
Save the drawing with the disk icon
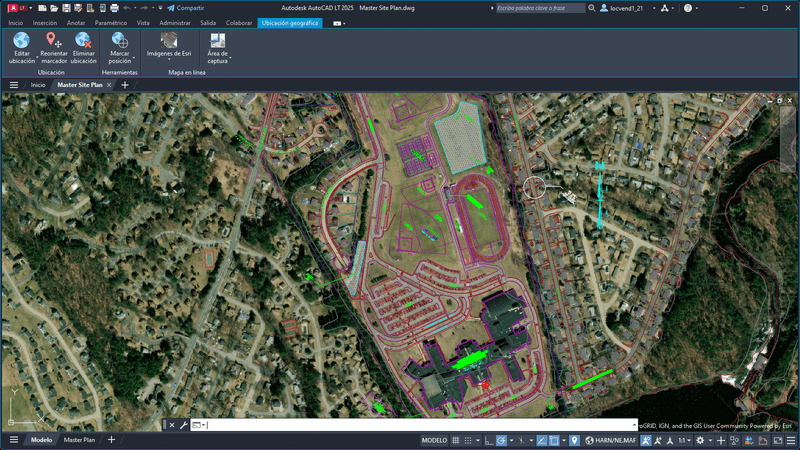(x=66, y=8)
